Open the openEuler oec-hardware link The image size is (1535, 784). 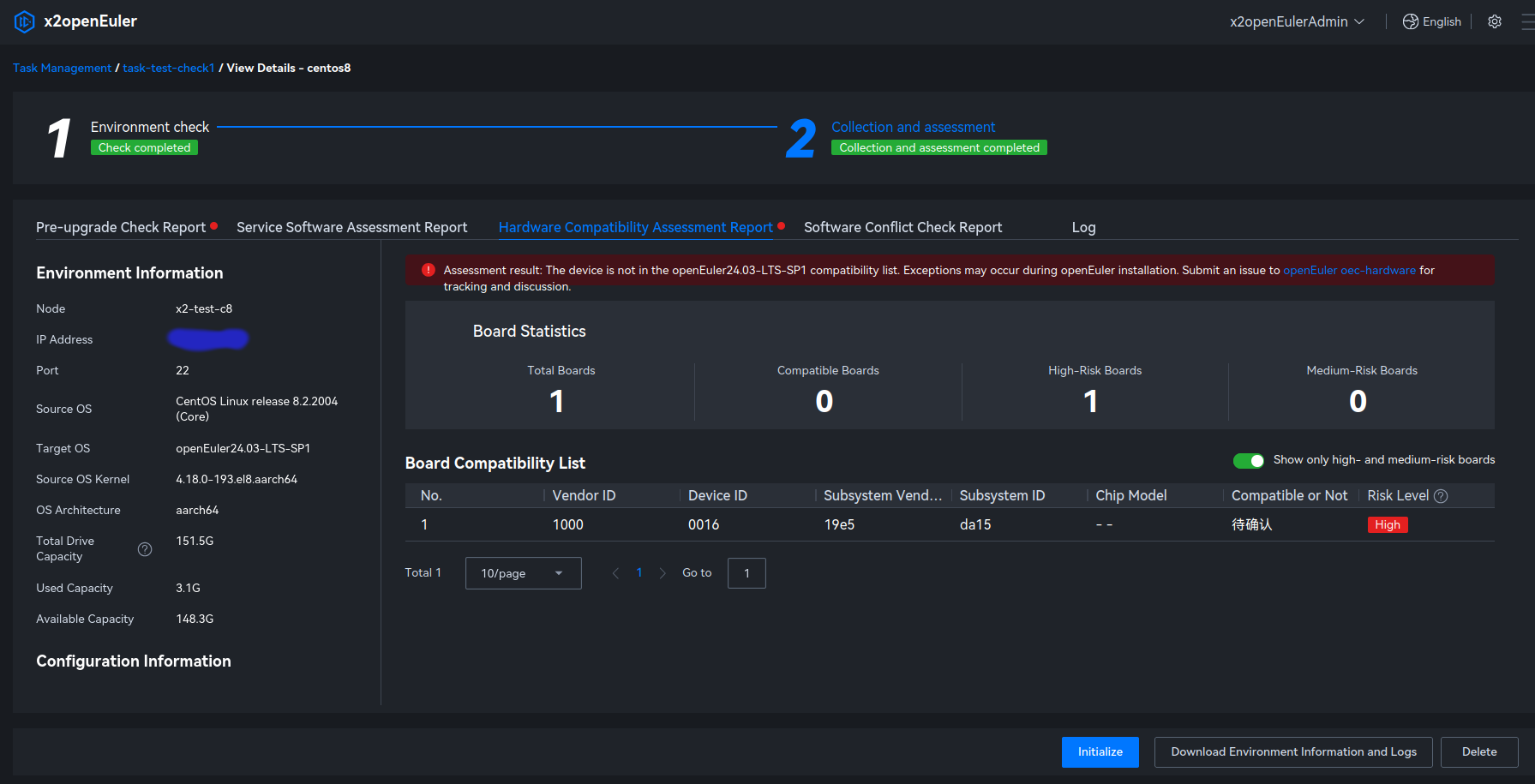tap(1349, 270)
